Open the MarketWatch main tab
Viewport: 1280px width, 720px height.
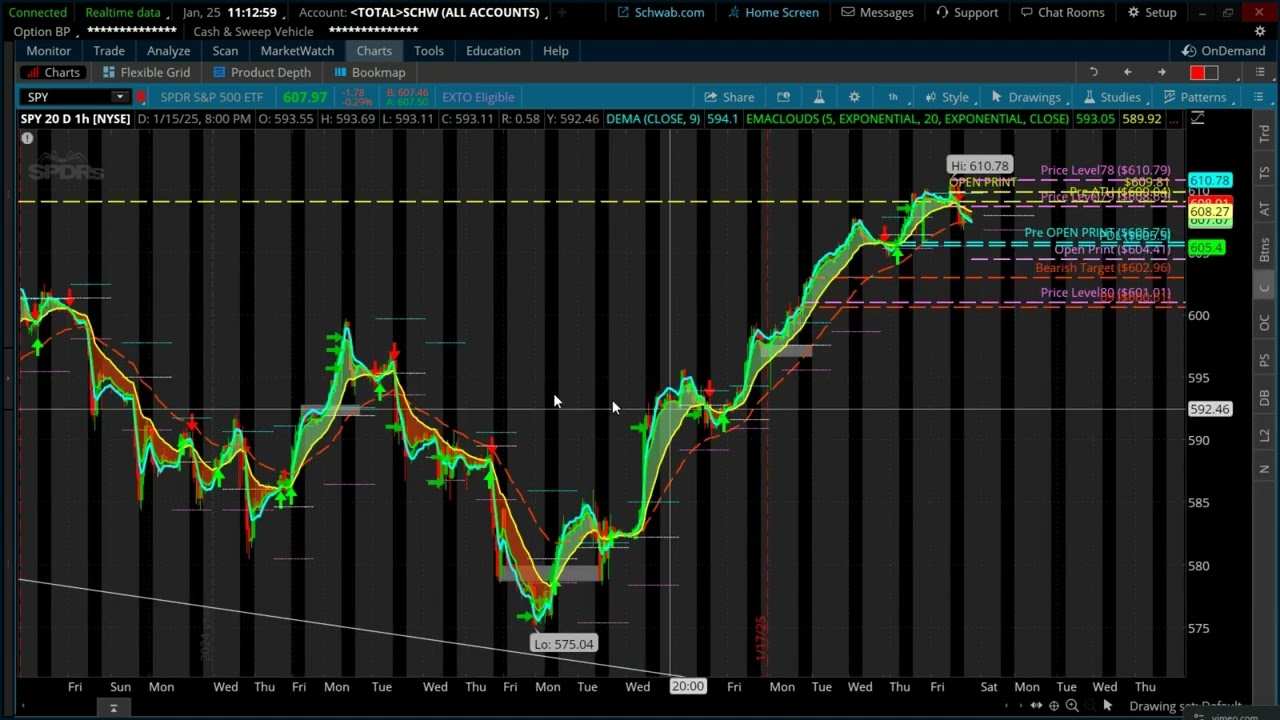coord(297,51)
